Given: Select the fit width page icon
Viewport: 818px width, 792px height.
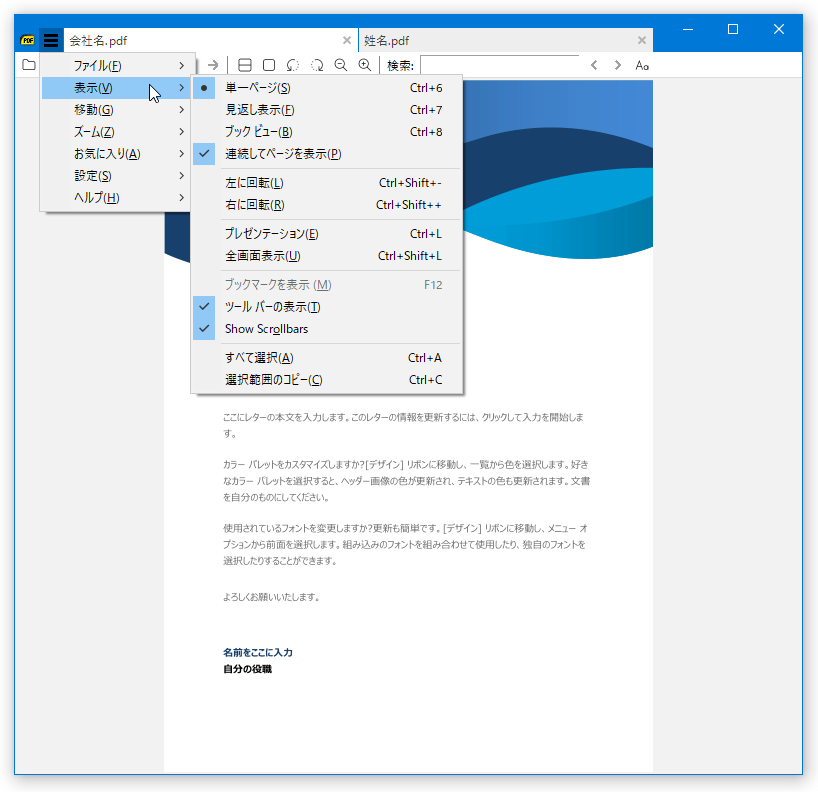Looking at the screenshot, I should click(x=244, y=65).
